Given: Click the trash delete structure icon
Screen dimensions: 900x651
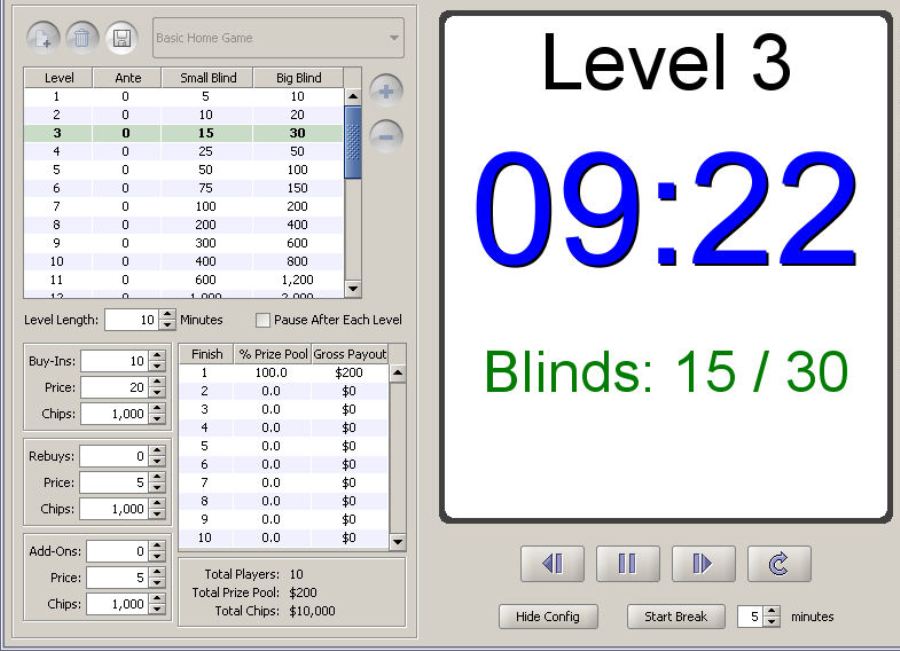Looking at the screenshot, I should pos(81,39).
